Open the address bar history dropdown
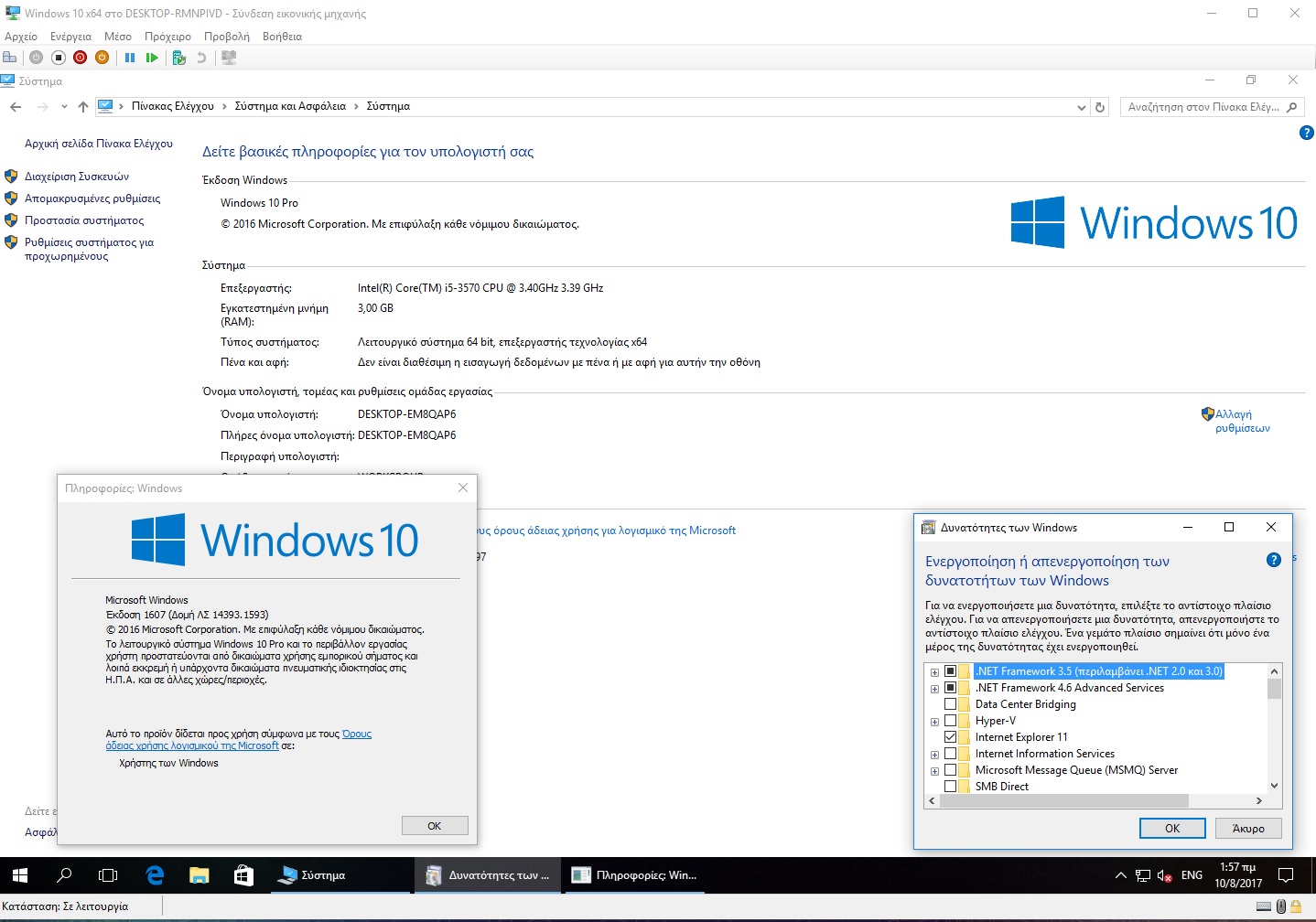This screenshot has height=922, width=1316. (1081, 107)
